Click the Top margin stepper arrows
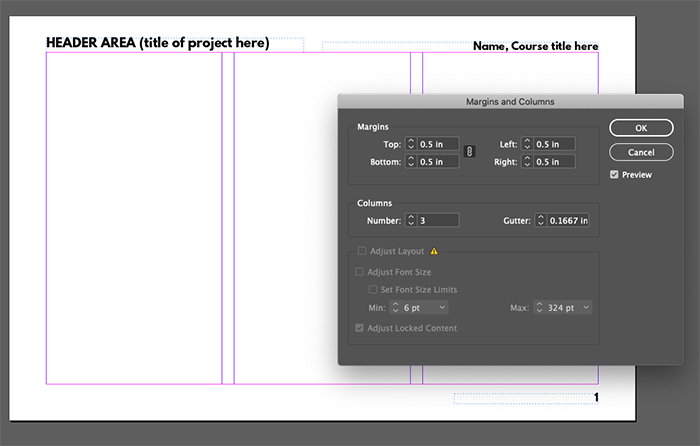Viewport: 700px width, 446px height. (411, 144)
